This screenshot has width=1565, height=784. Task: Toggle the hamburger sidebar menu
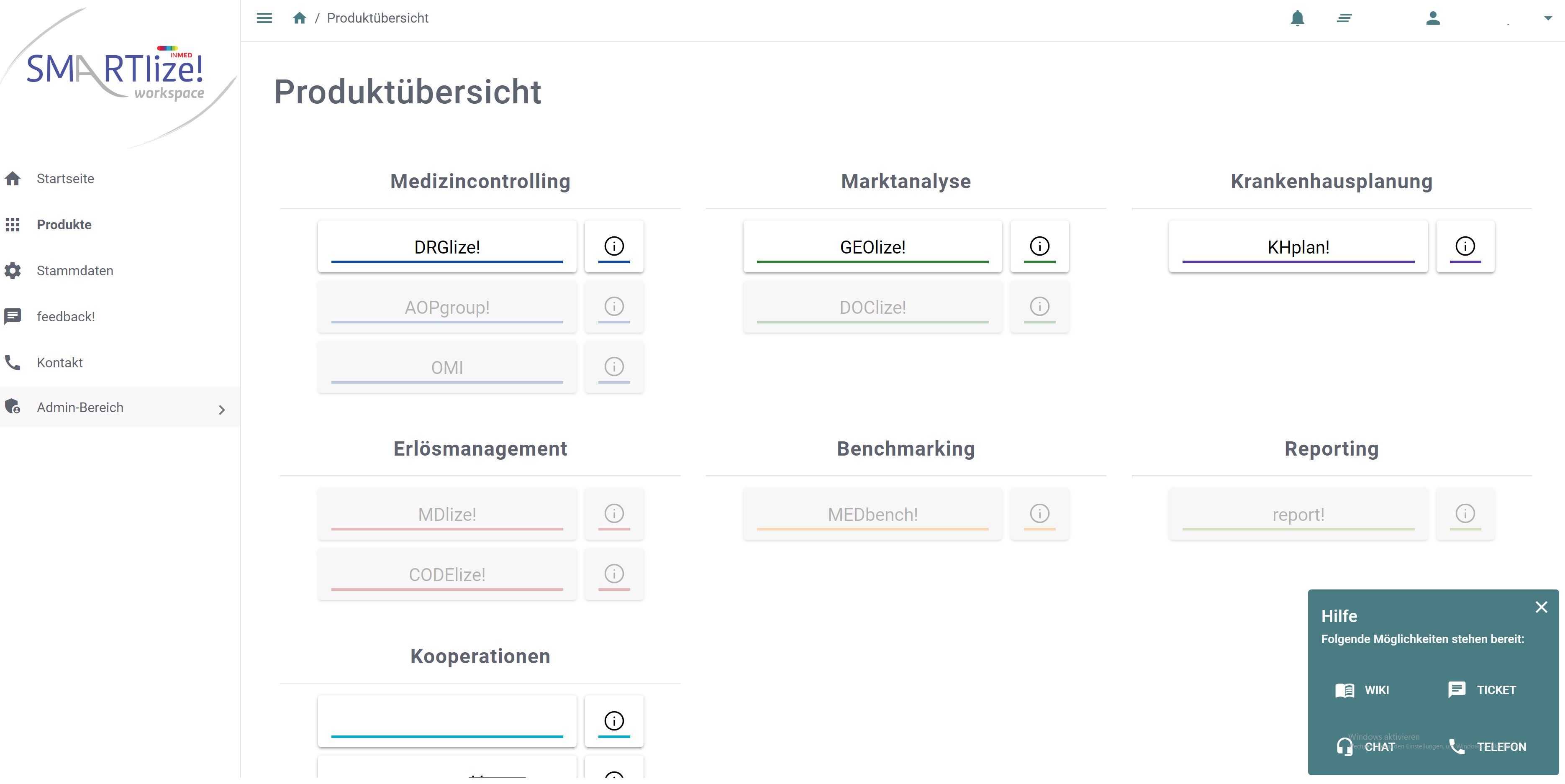(x=264, y=18)
